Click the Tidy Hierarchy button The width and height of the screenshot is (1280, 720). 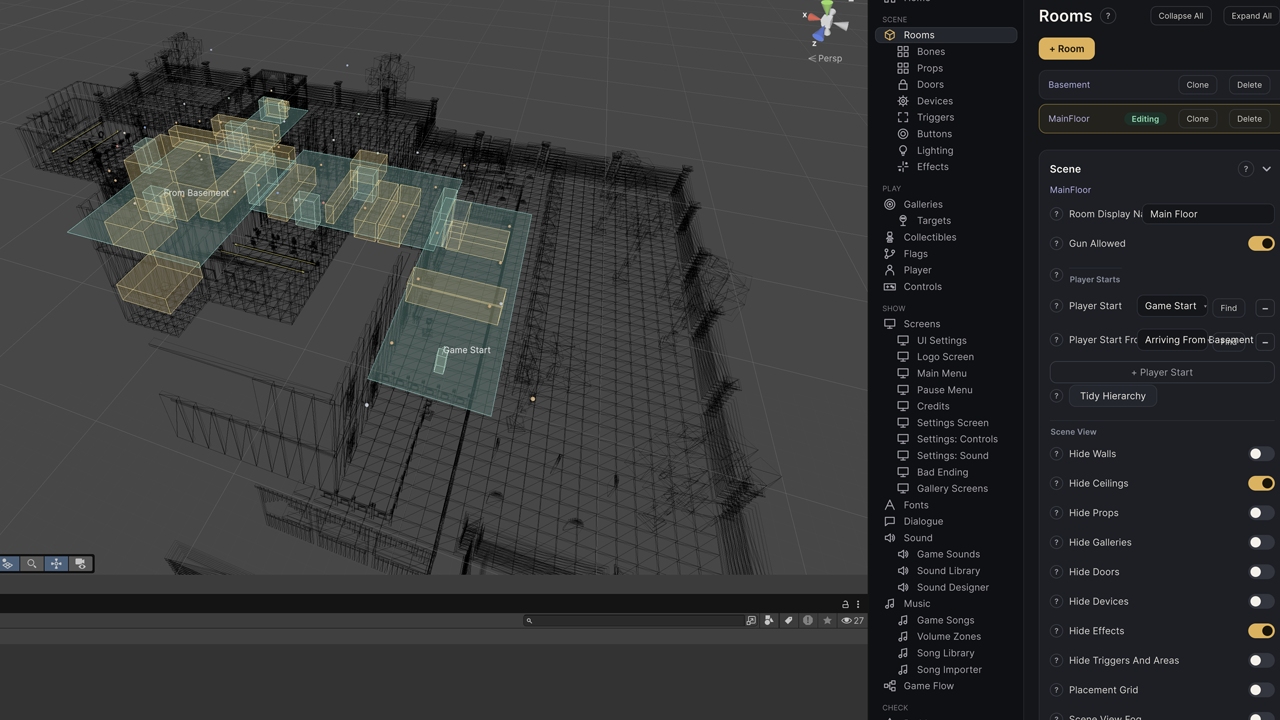tap(1113, 396)
